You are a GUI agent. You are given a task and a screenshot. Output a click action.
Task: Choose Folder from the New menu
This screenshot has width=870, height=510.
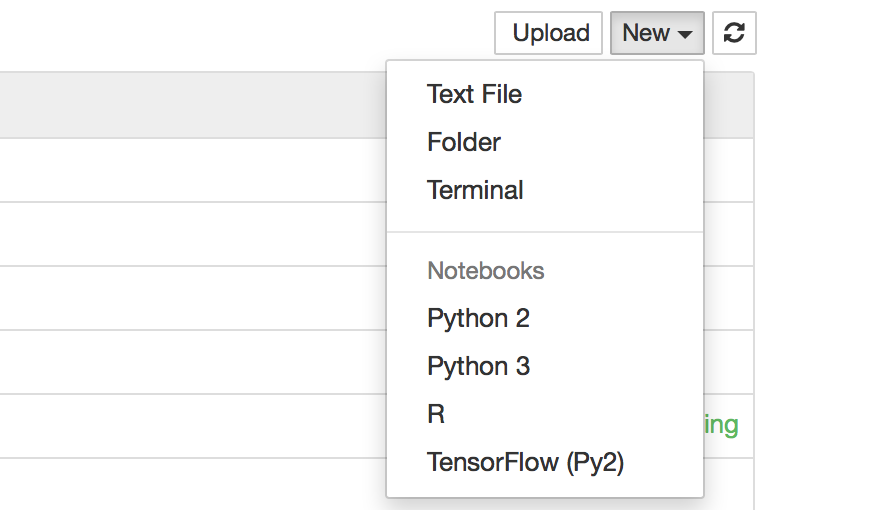click(463, 142)
